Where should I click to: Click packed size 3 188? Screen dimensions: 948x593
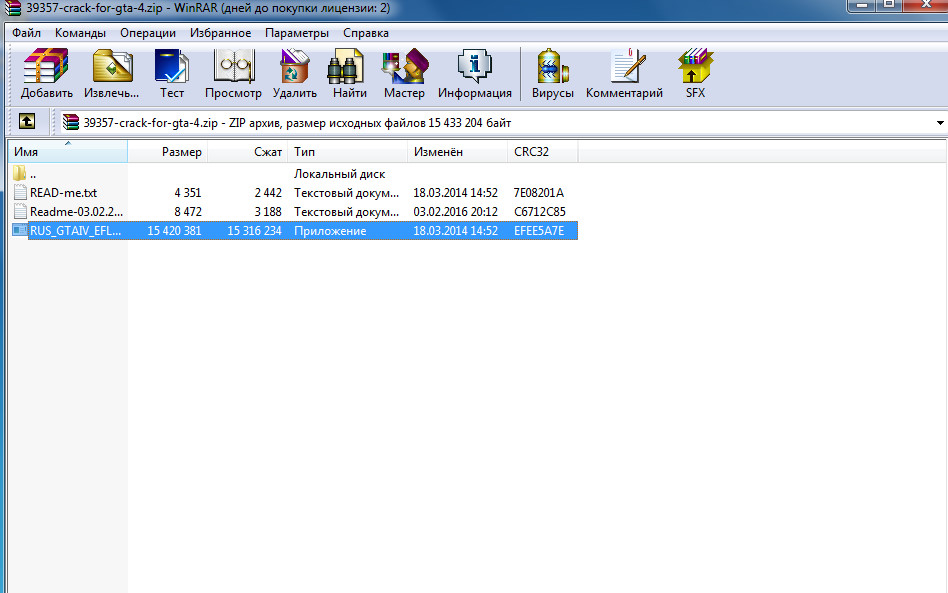268,212
